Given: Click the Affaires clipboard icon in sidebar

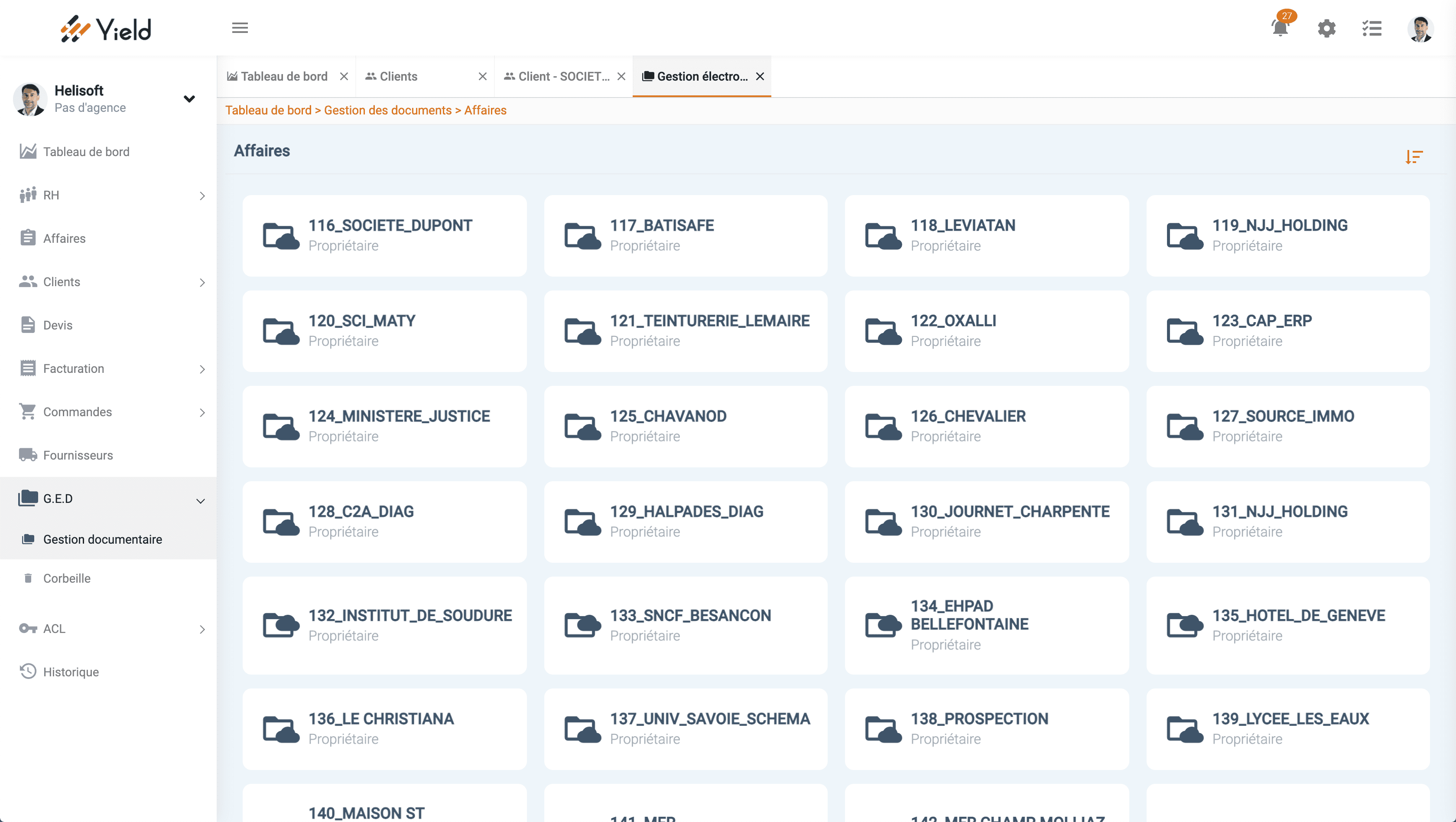Looking at the screenshot, I should (28, 238).
